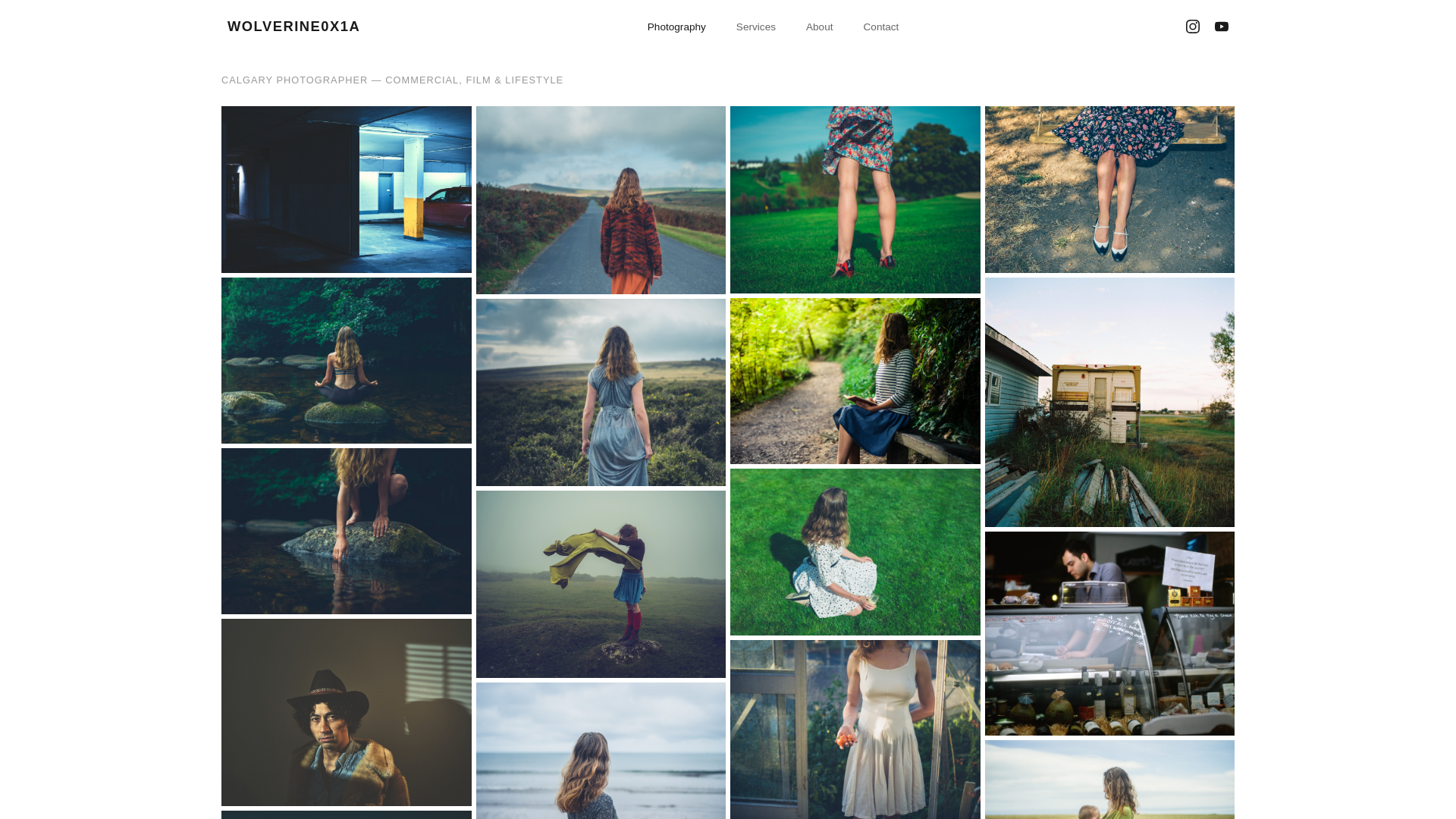Open woman in blue dress on moor
The width and height of the screenshot is (1456, 819).
pos(601,392)
